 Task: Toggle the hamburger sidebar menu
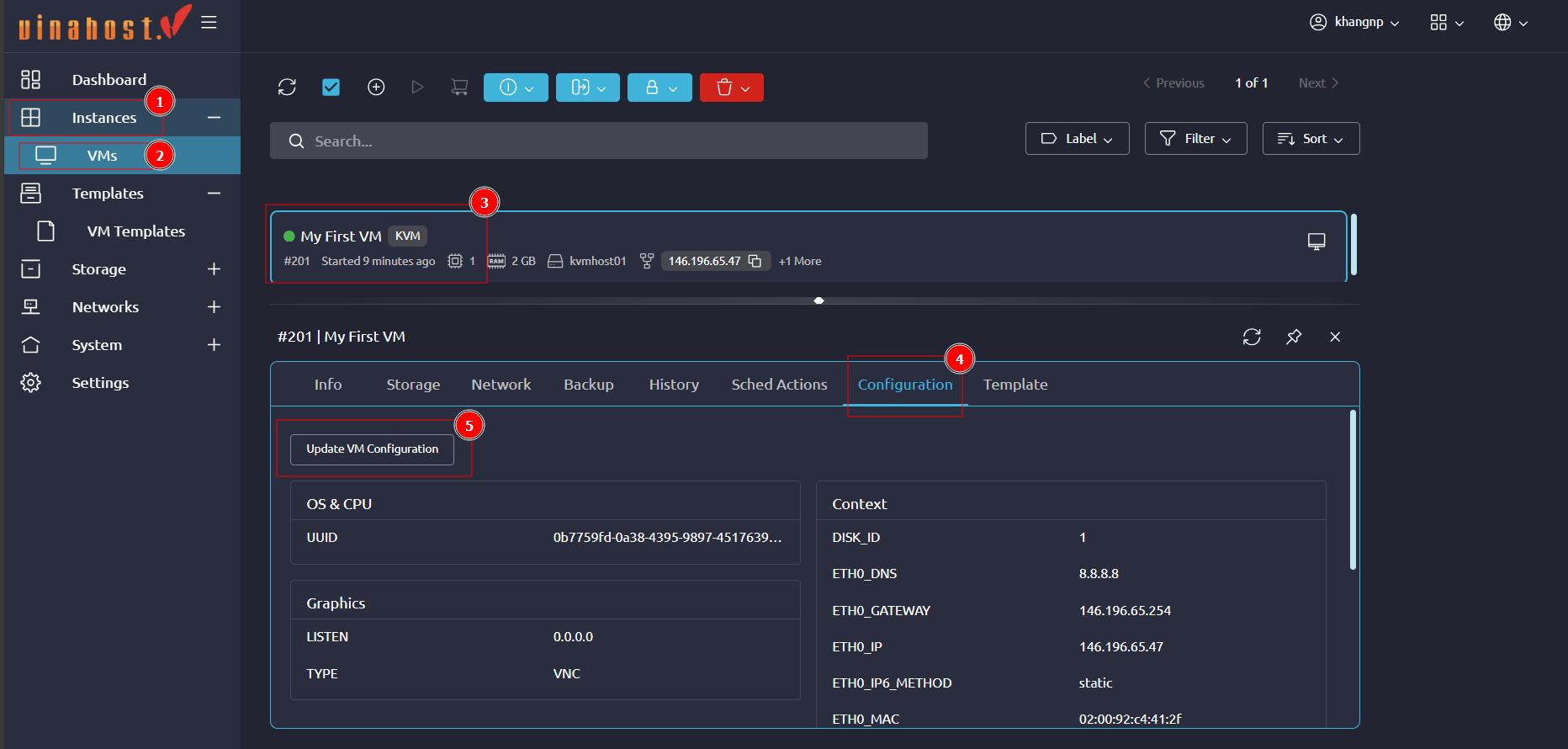(209, 23)
